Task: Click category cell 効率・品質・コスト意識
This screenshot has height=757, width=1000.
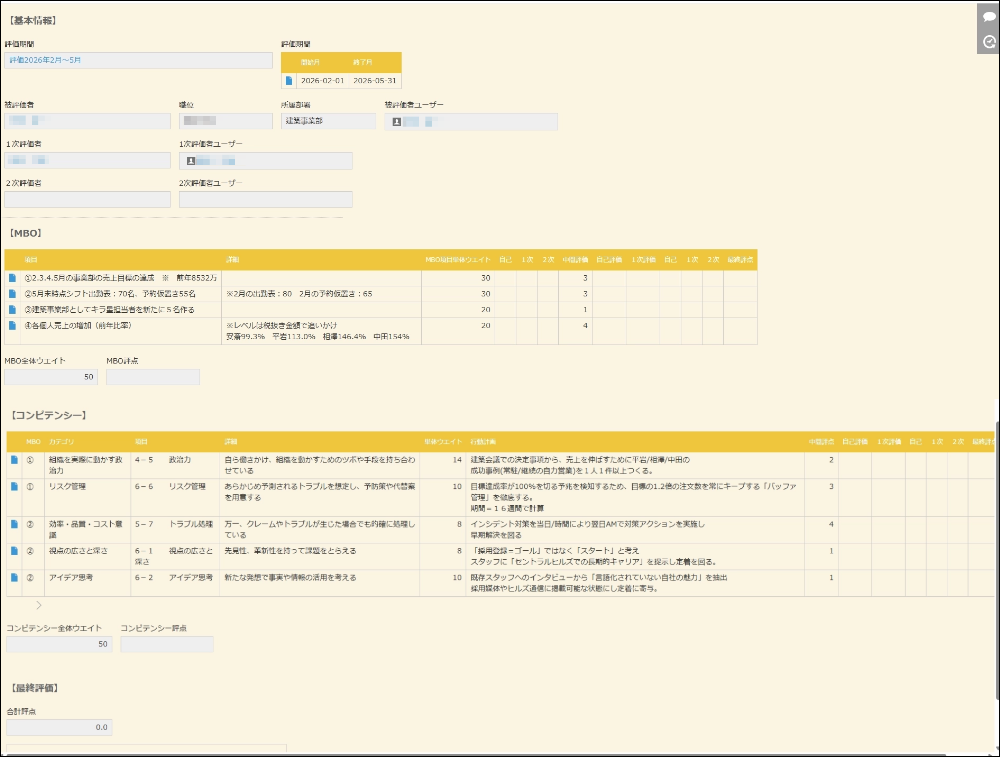Action: tap(85, 529)
